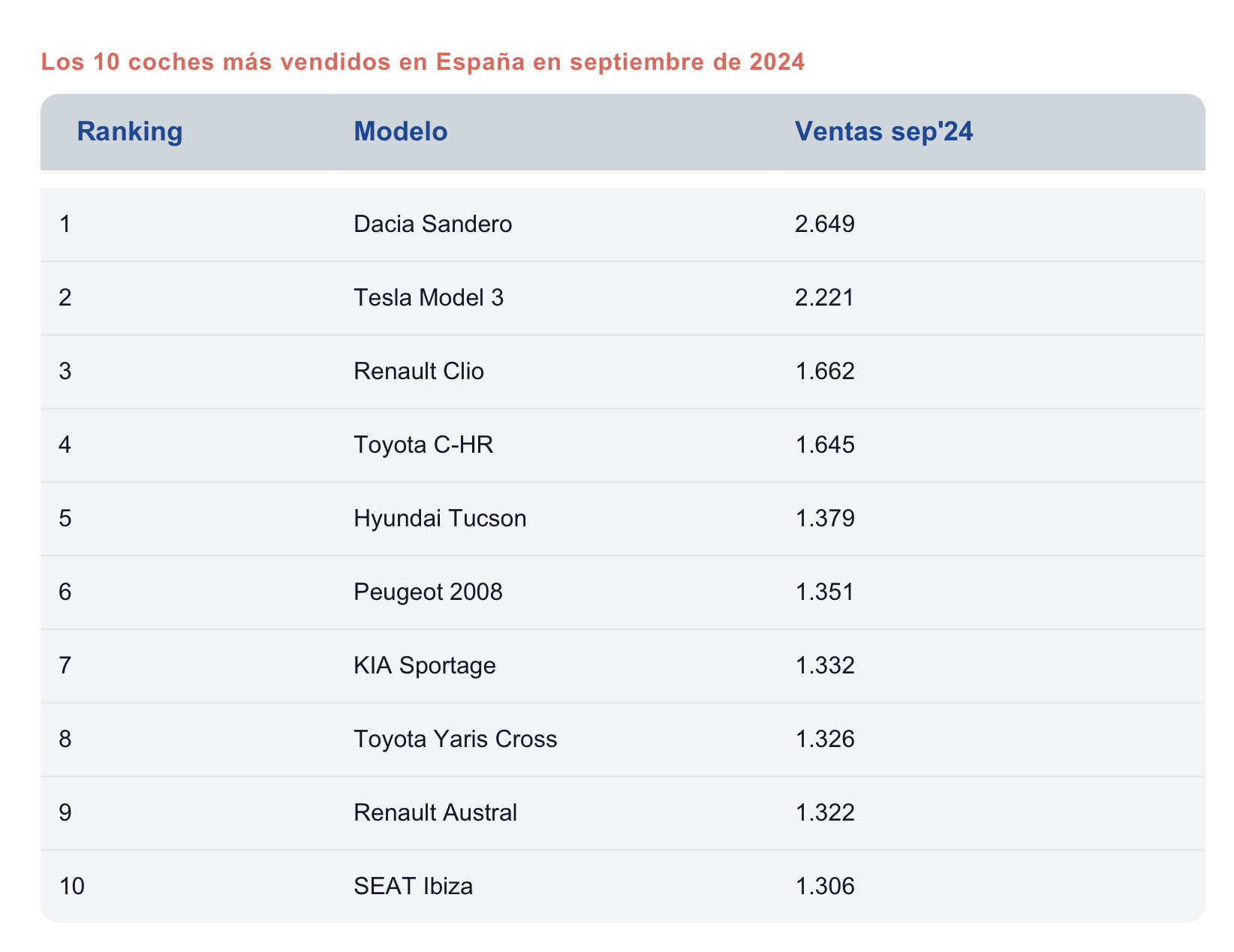Viewport: 1234px width, 952px height.
Task: Click the Tesla Model 3 row
Action: (429, 298)
